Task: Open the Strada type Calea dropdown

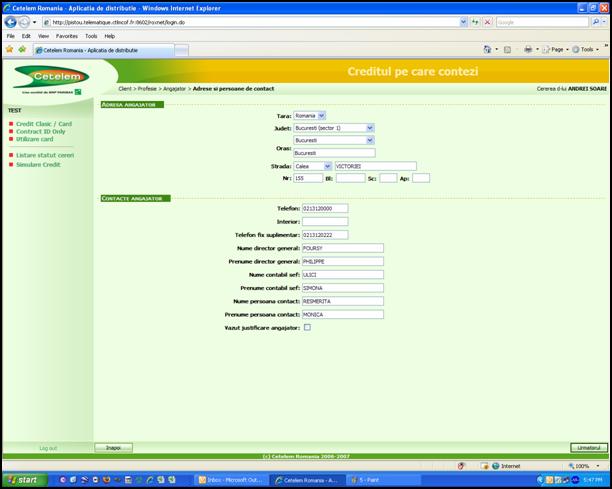Action: [x=328, y=166]
